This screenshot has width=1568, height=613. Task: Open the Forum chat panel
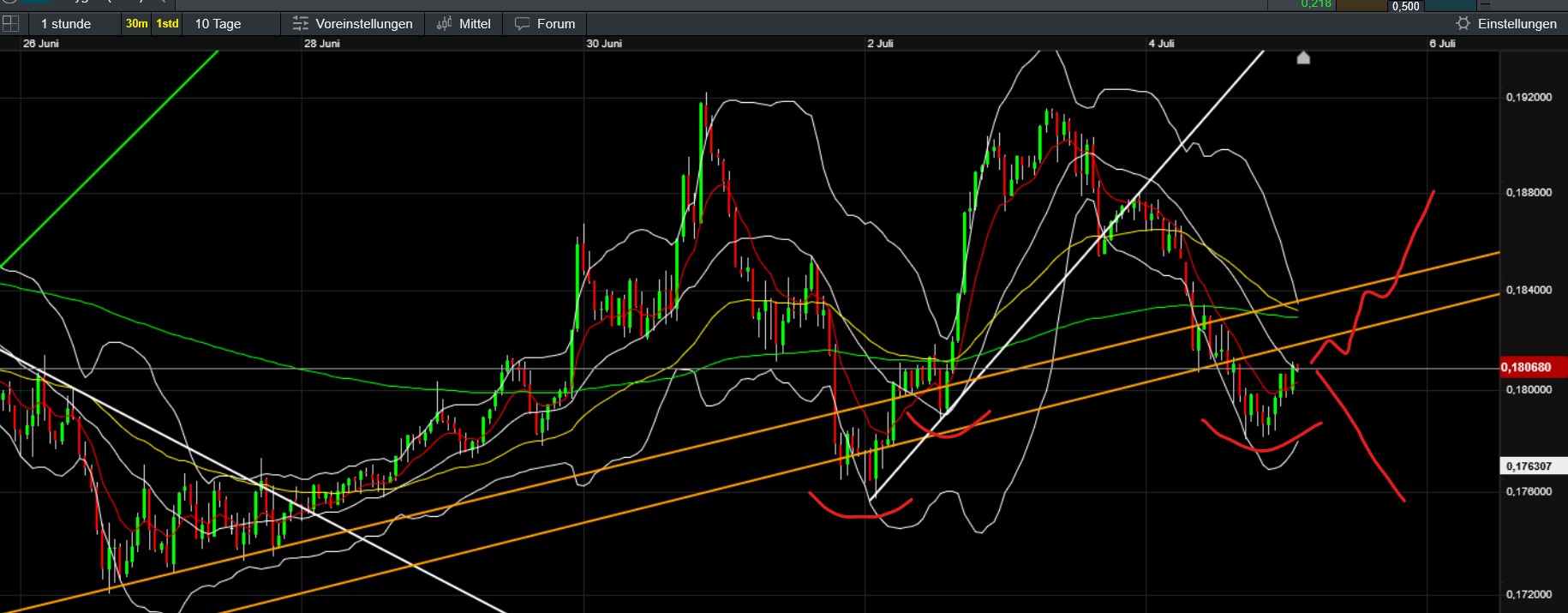pos(545,24)
